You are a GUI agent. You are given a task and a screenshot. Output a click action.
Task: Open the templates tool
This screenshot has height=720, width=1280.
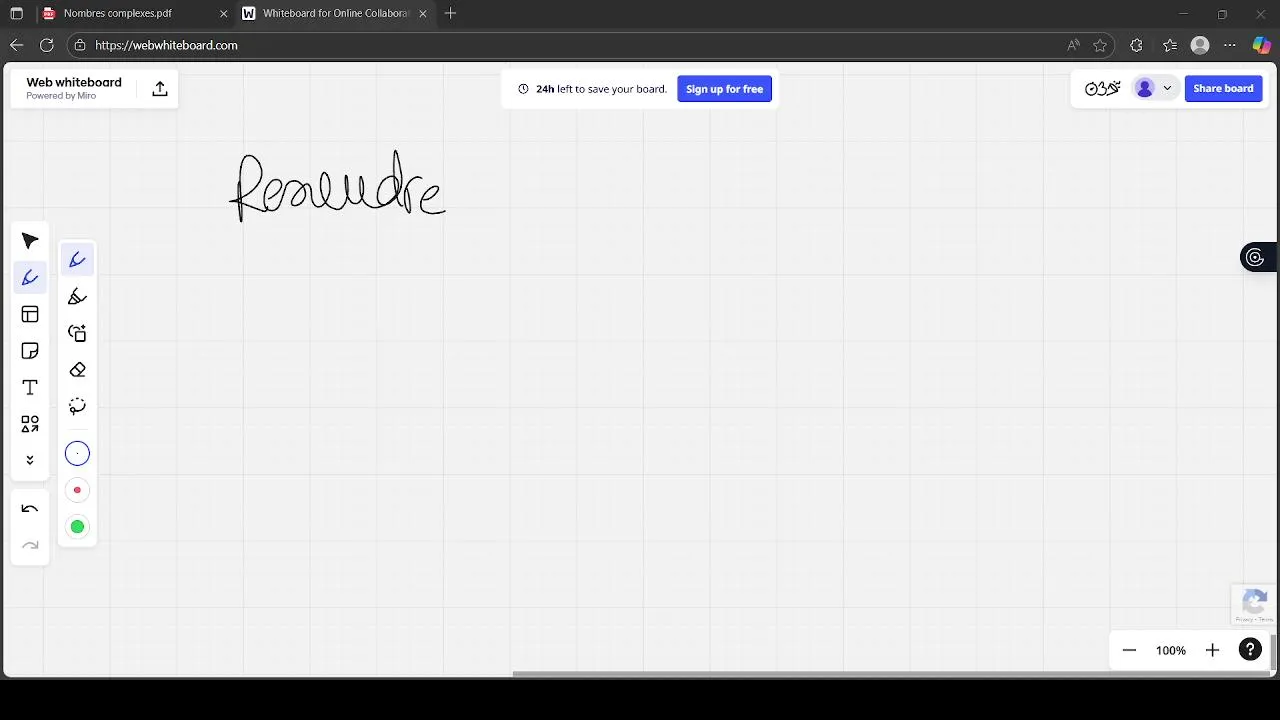[30, 315]
